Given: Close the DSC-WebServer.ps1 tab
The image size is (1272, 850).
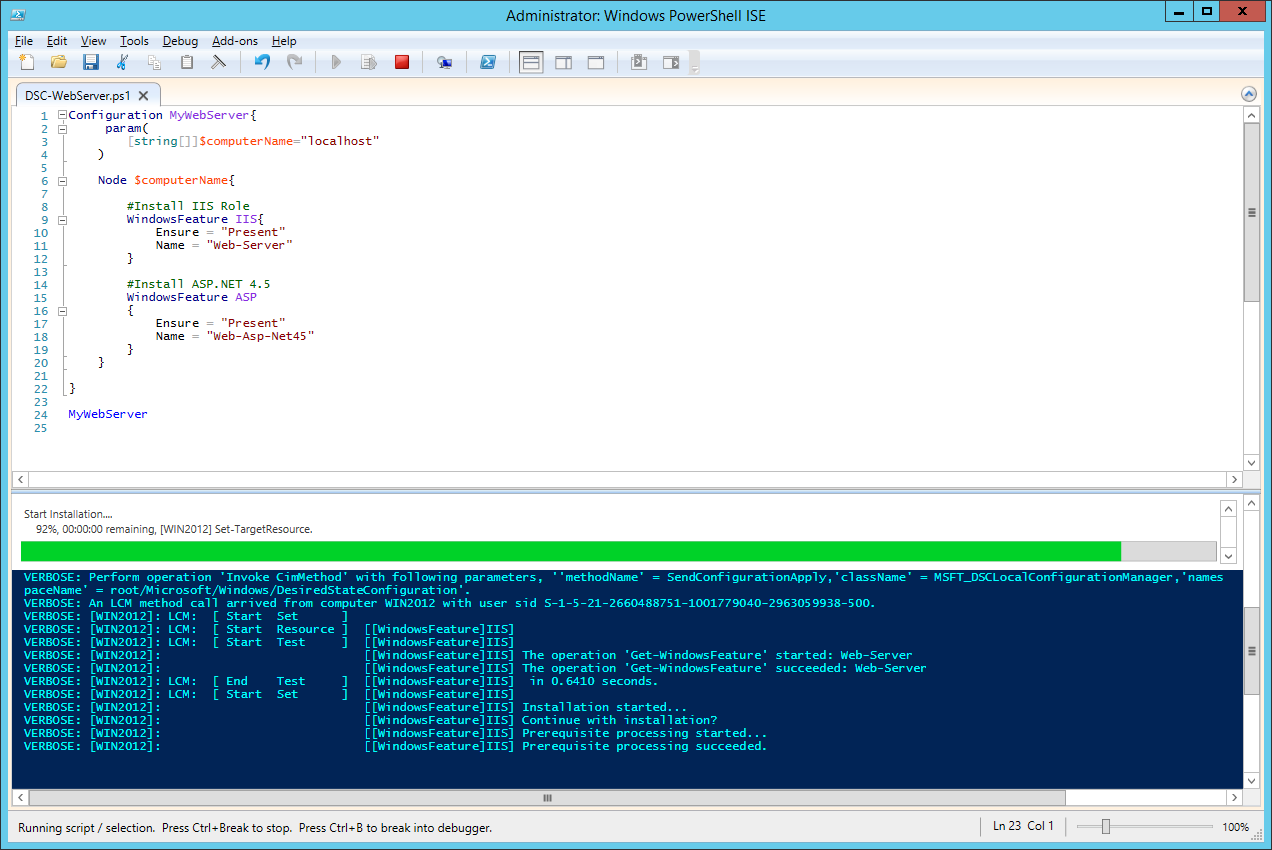Looking at the screenshot, I should (x=143, y=96).
